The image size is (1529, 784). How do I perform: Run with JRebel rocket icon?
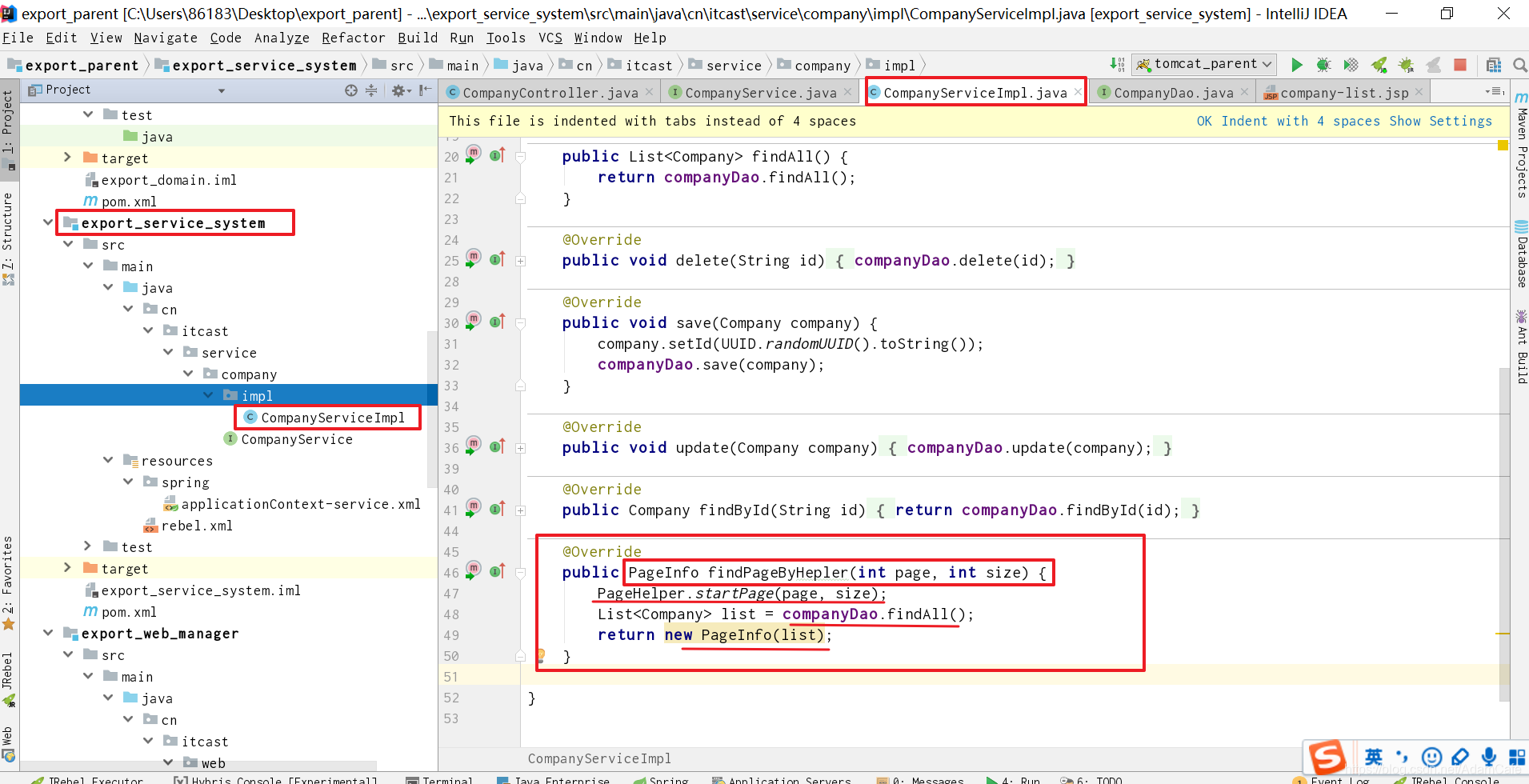1379,65
